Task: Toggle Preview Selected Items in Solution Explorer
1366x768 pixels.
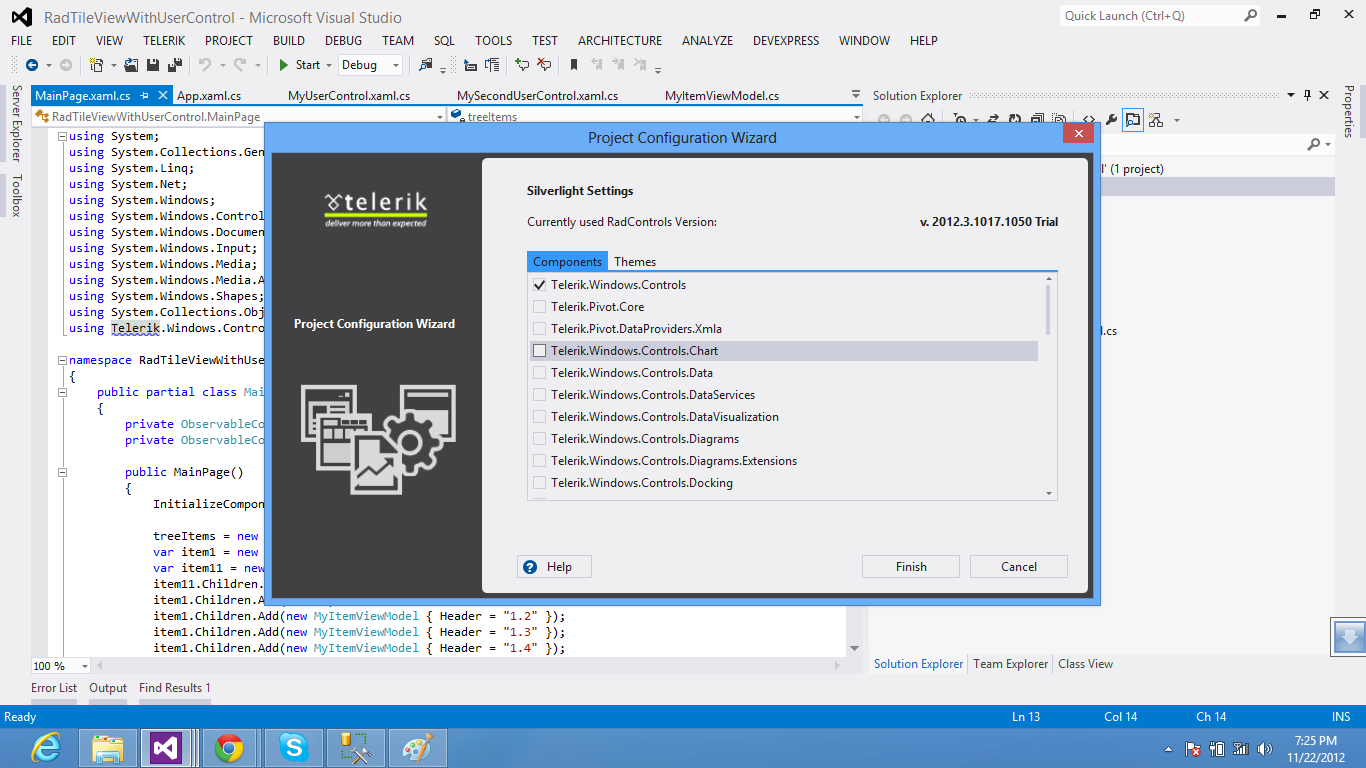Action: 1133,120
